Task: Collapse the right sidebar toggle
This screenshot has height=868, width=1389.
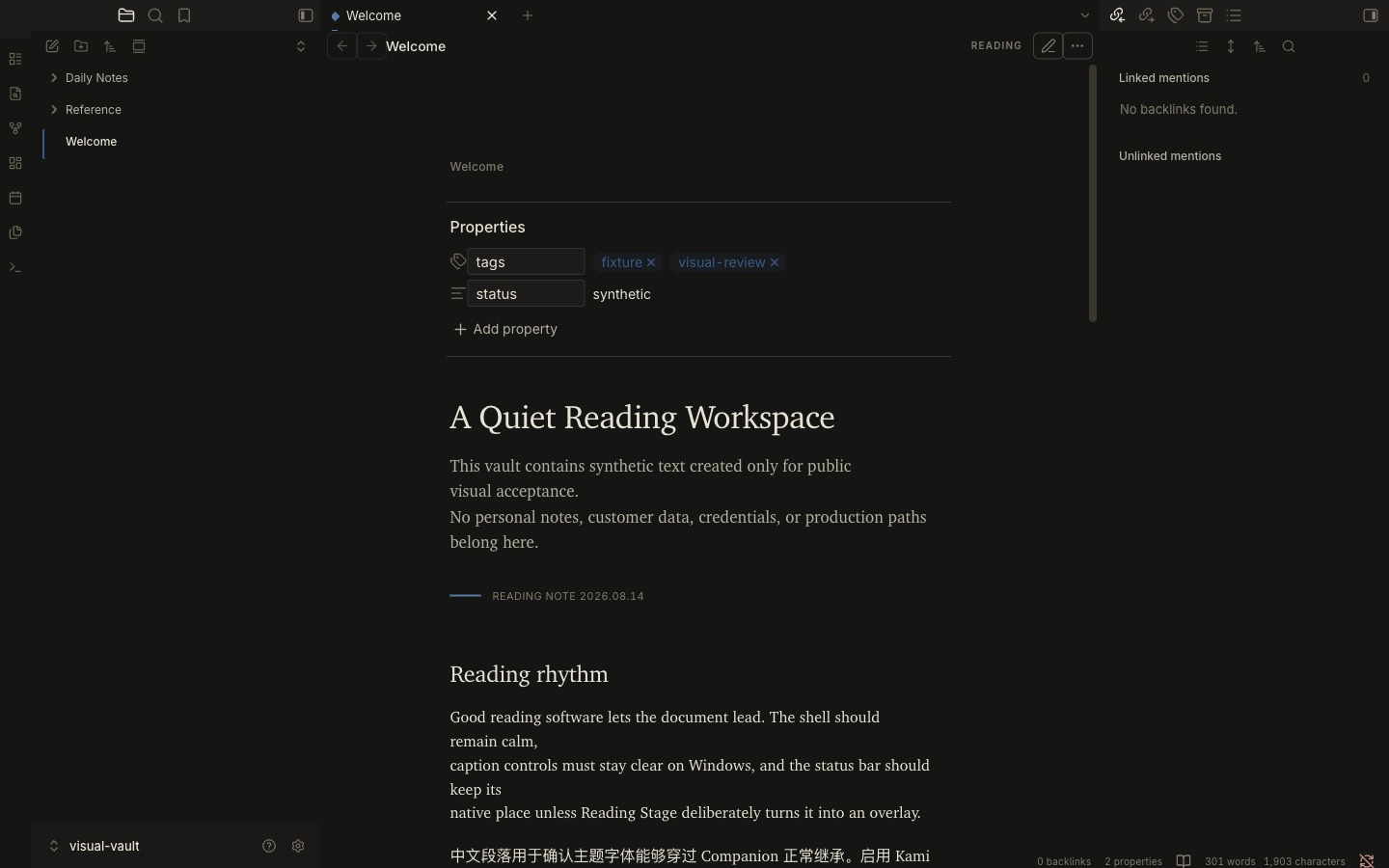Action: point(1370,15)
